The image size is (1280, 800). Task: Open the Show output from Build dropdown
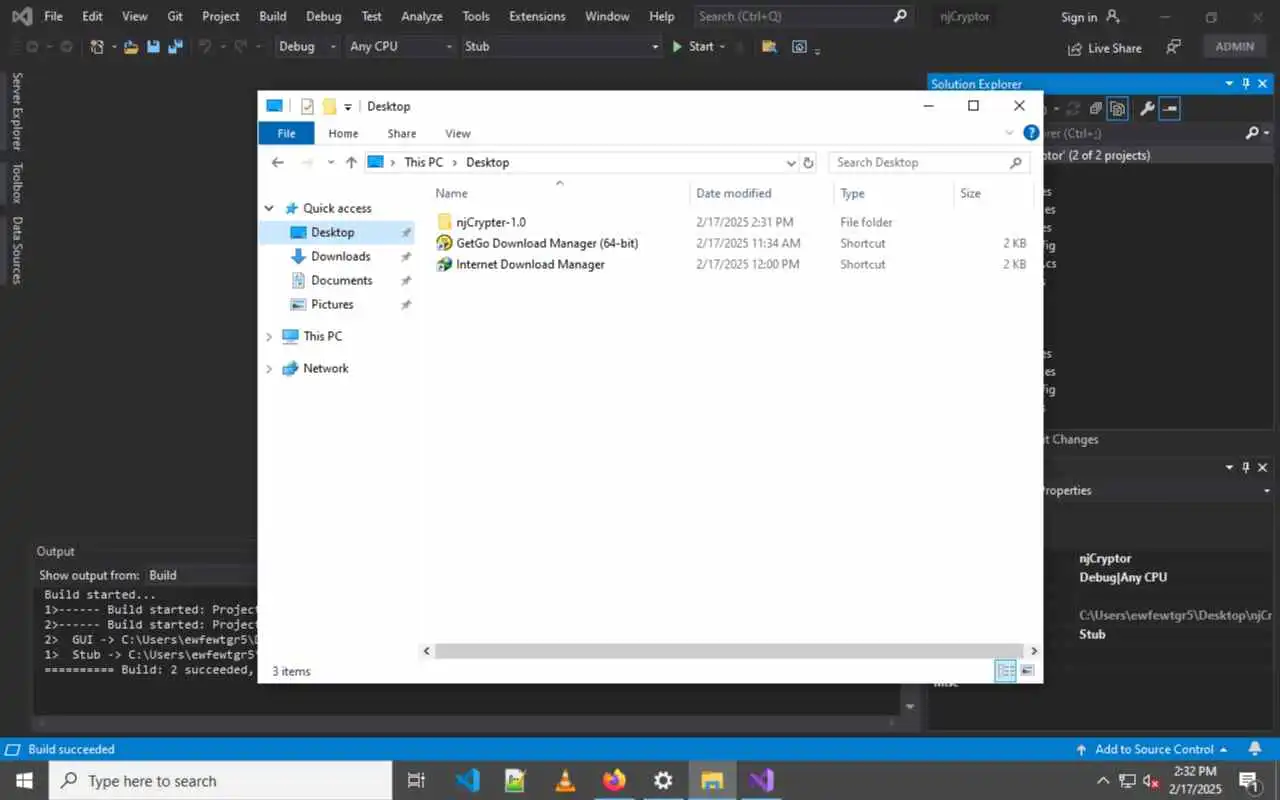(201, 575)
